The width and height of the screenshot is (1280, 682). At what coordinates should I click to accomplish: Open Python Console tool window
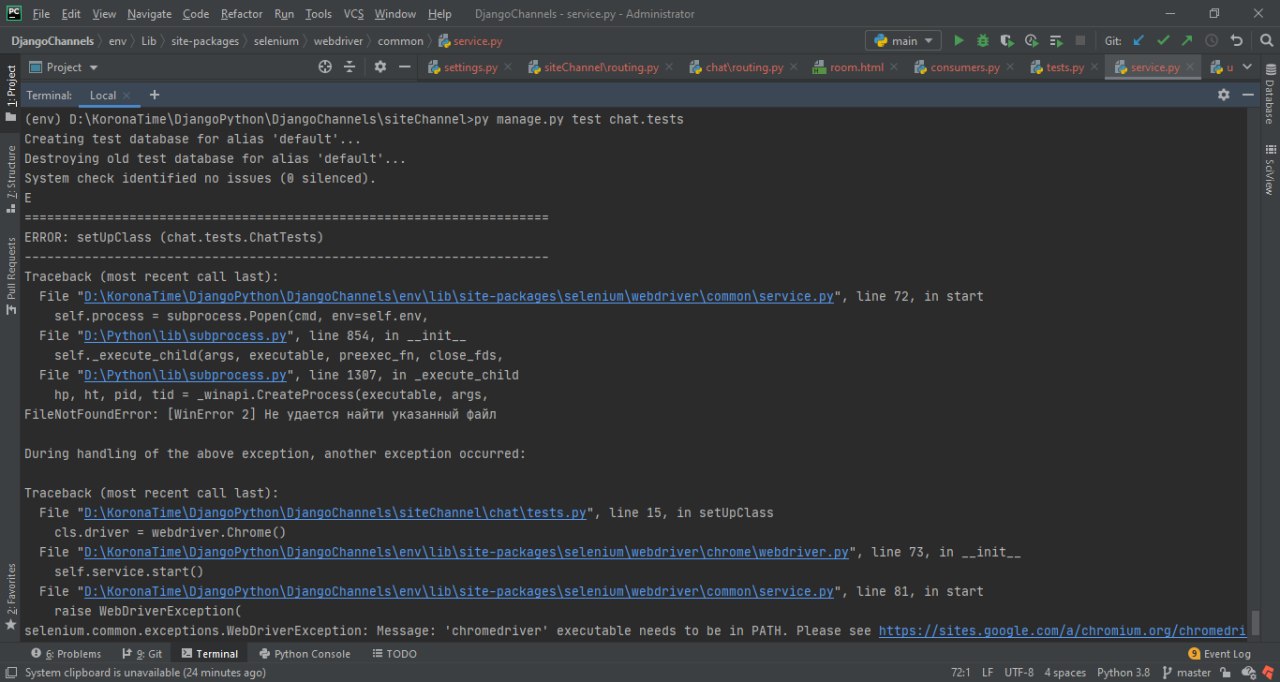point(304,653)
